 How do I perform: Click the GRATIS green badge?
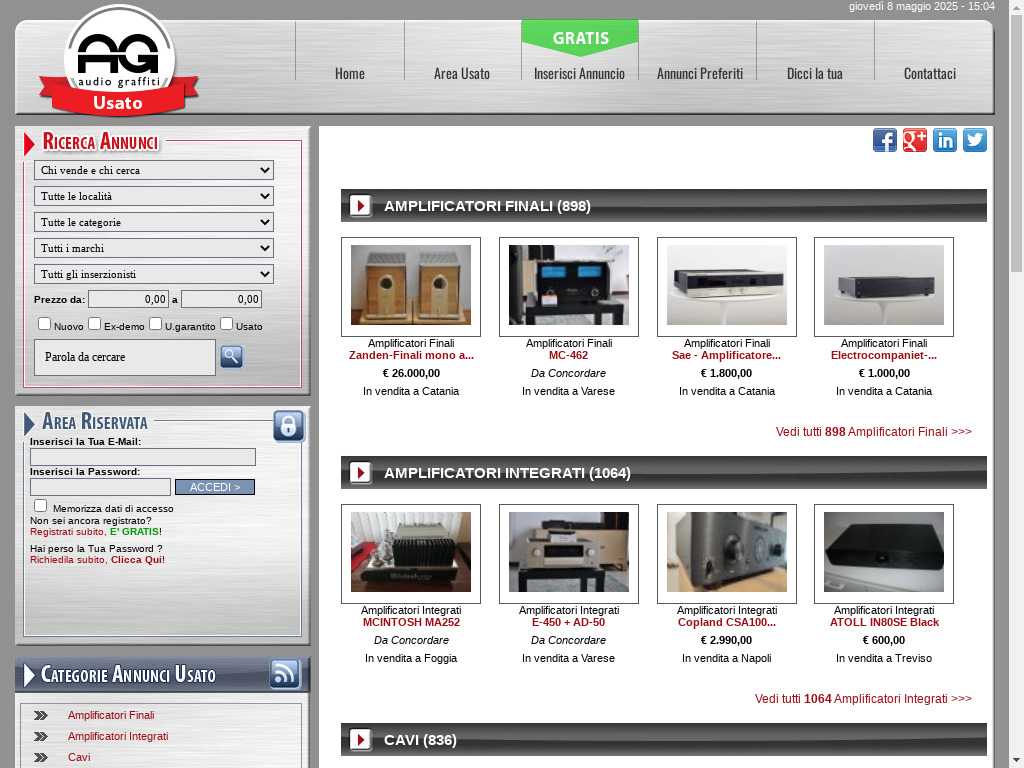[580, 38]
